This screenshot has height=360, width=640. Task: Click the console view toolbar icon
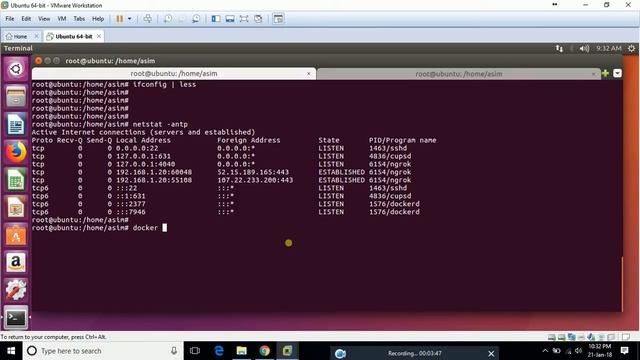[x=278, y=19]
